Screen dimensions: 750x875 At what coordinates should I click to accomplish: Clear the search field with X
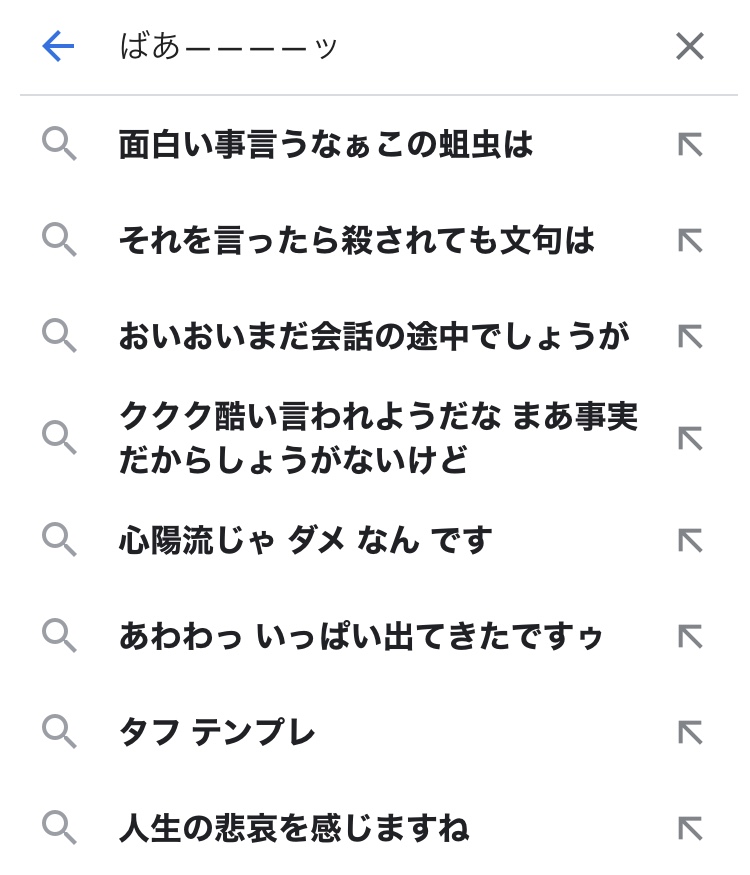pos(689,46)
